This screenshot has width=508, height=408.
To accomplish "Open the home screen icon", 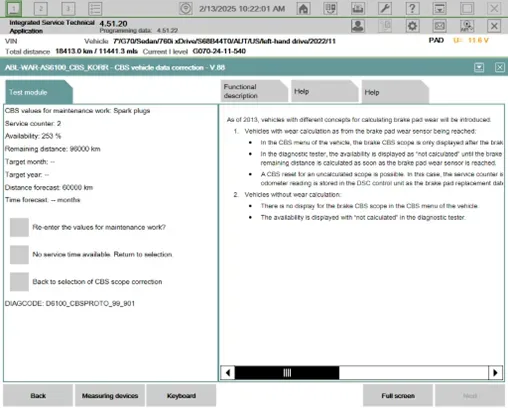I will 303,9.
